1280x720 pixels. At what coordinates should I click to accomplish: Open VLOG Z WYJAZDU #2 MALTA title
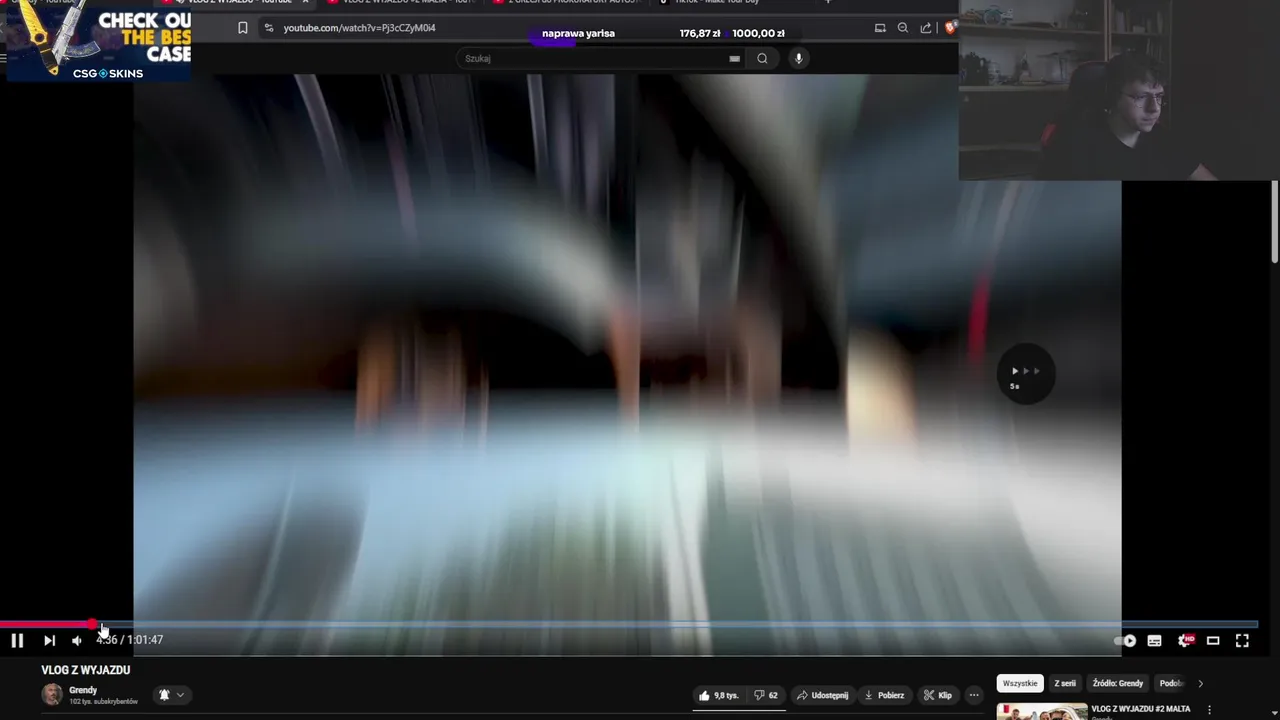[1141, 709]
